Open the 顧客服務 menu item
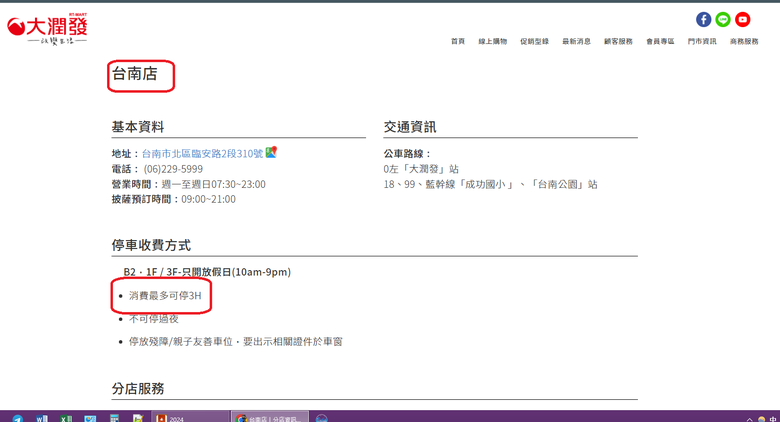The height and width of the screenshot is (422, 780). (618, 41)
